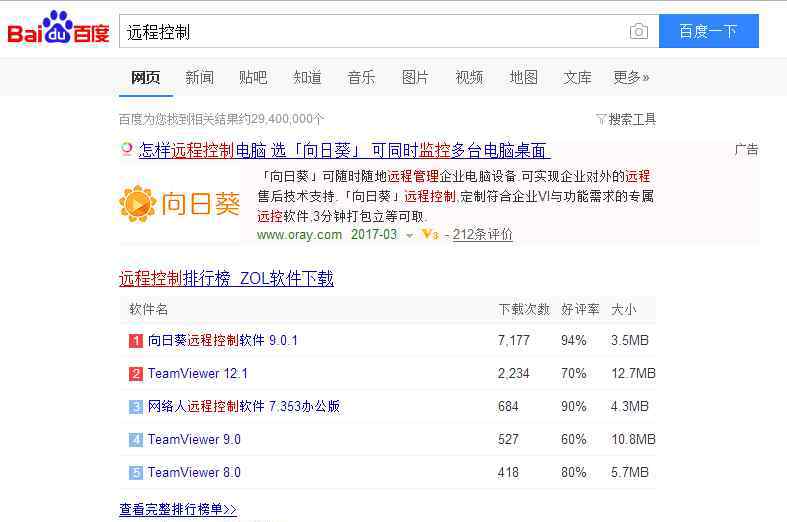This screenshot has width=787, height=522.
Task: Switch to the 贴吧 tab
Action: click(x=253, y=77)
